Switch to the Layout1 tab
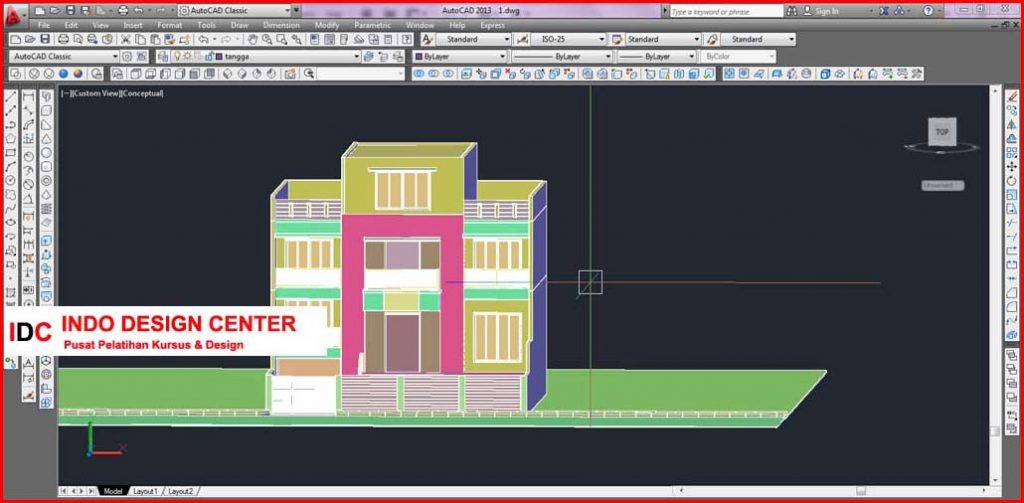The image size is (1024, 503). pyautogui.click(x=145, y=491)
